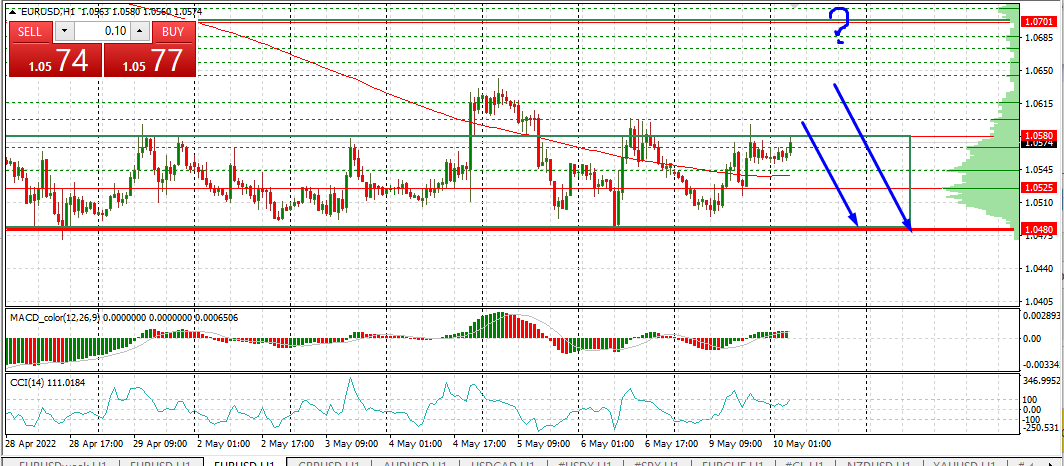This screenshot has height=466, width=1064.
Task: Click the EURUSD,H1 chart title text
Action: (47, 12)
